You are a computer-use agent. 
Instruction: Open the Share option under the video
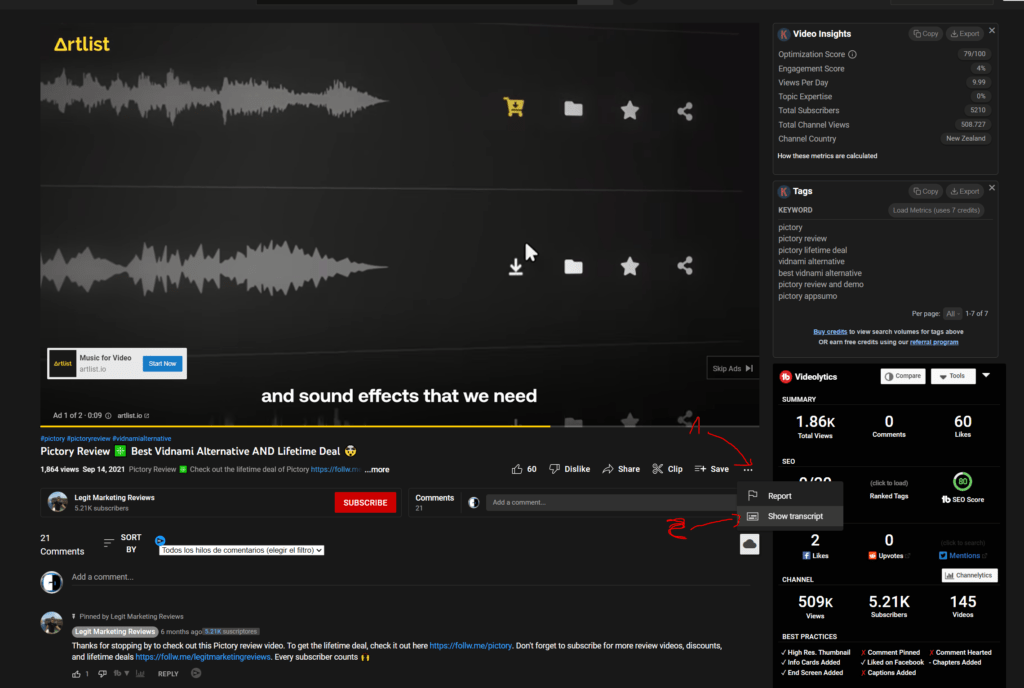click(621, 469)
